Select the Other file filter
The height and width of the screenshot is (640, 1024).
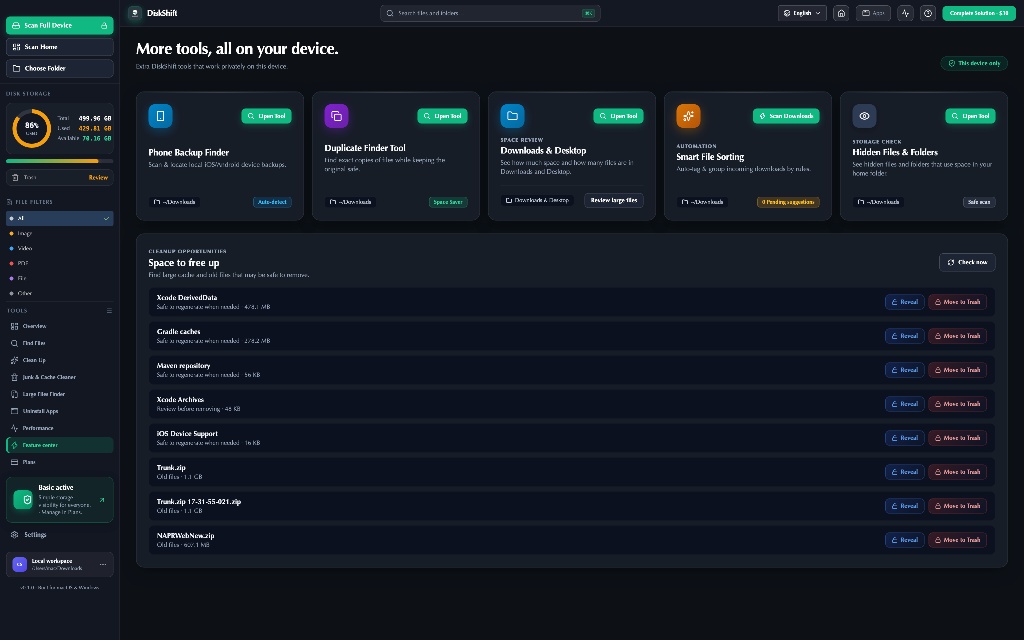(59, 293)
